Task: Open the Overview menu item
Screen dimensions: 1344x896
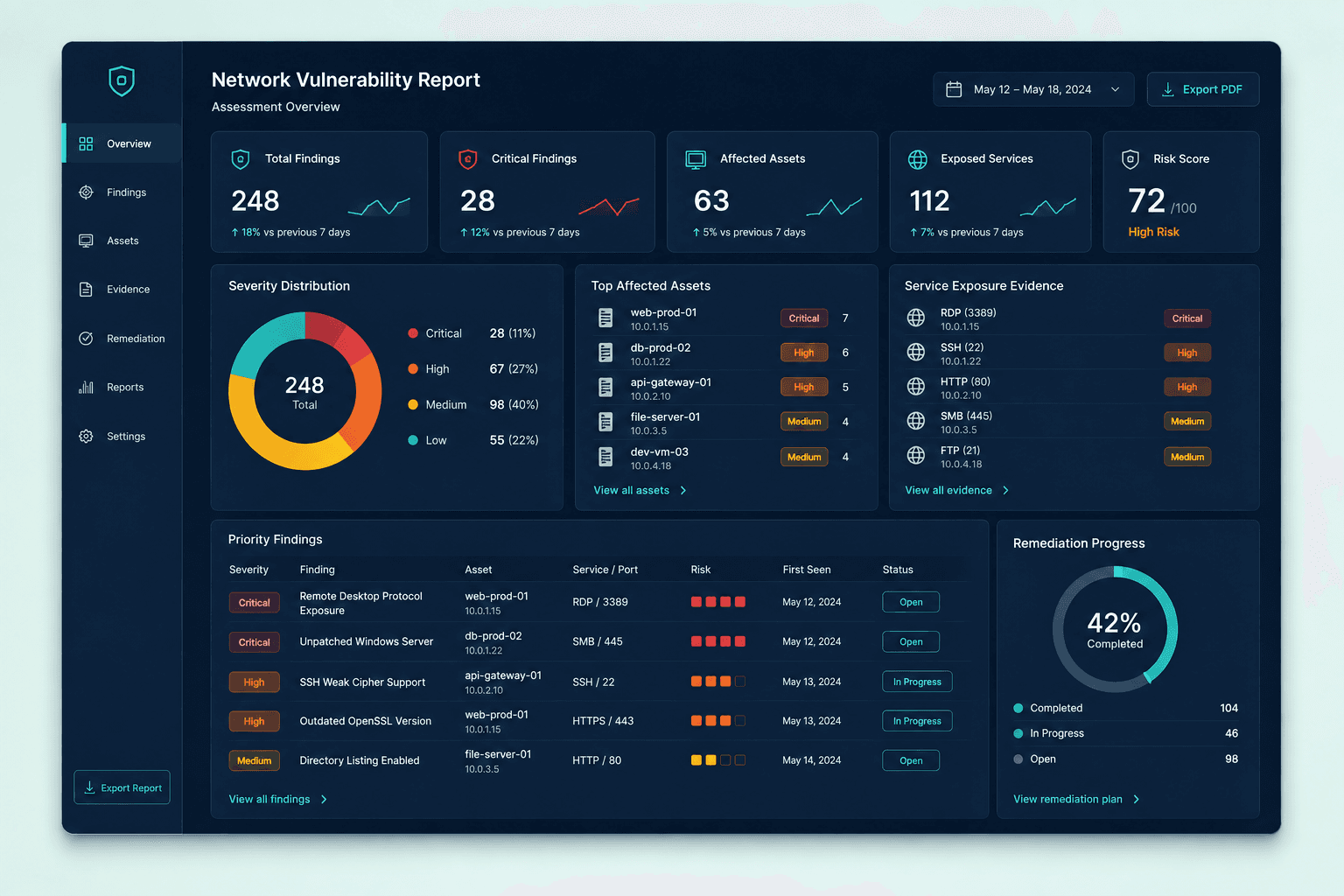Action: [122, 143]
